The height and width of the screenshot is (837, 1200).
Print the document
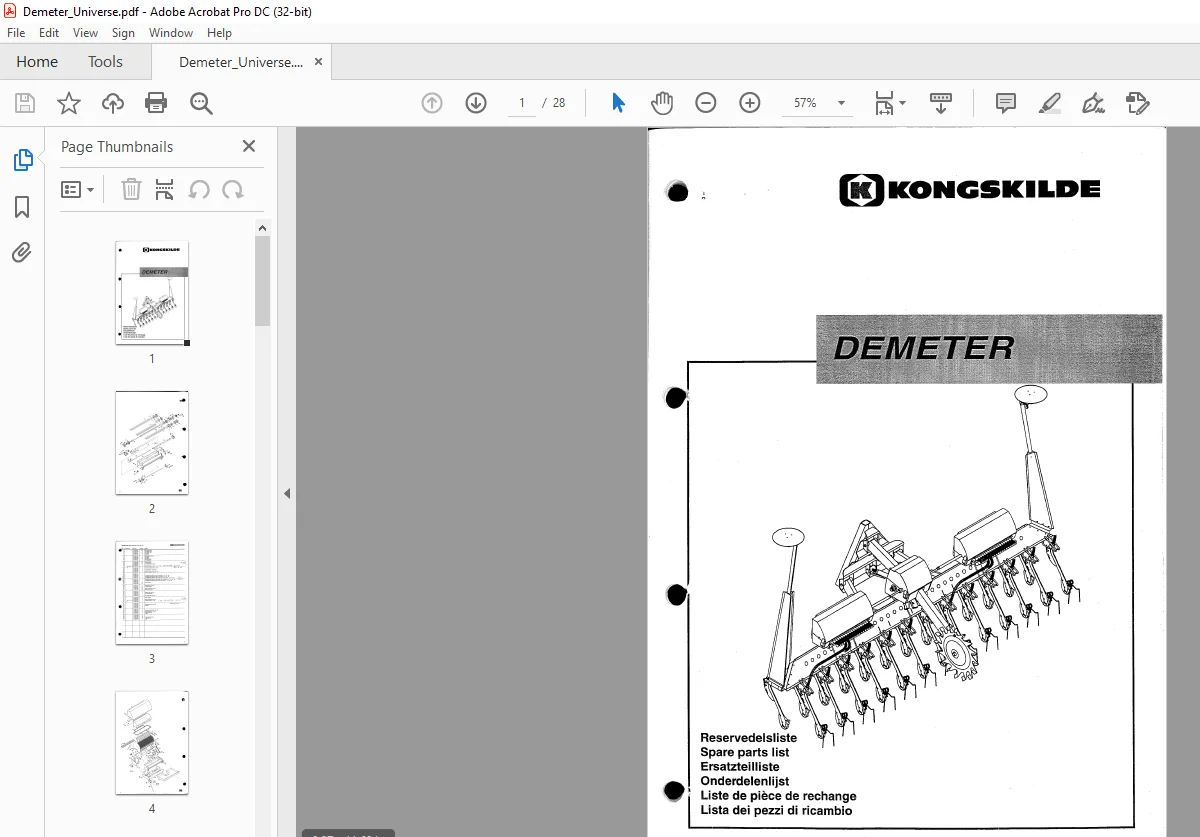[x=156, y=103]
